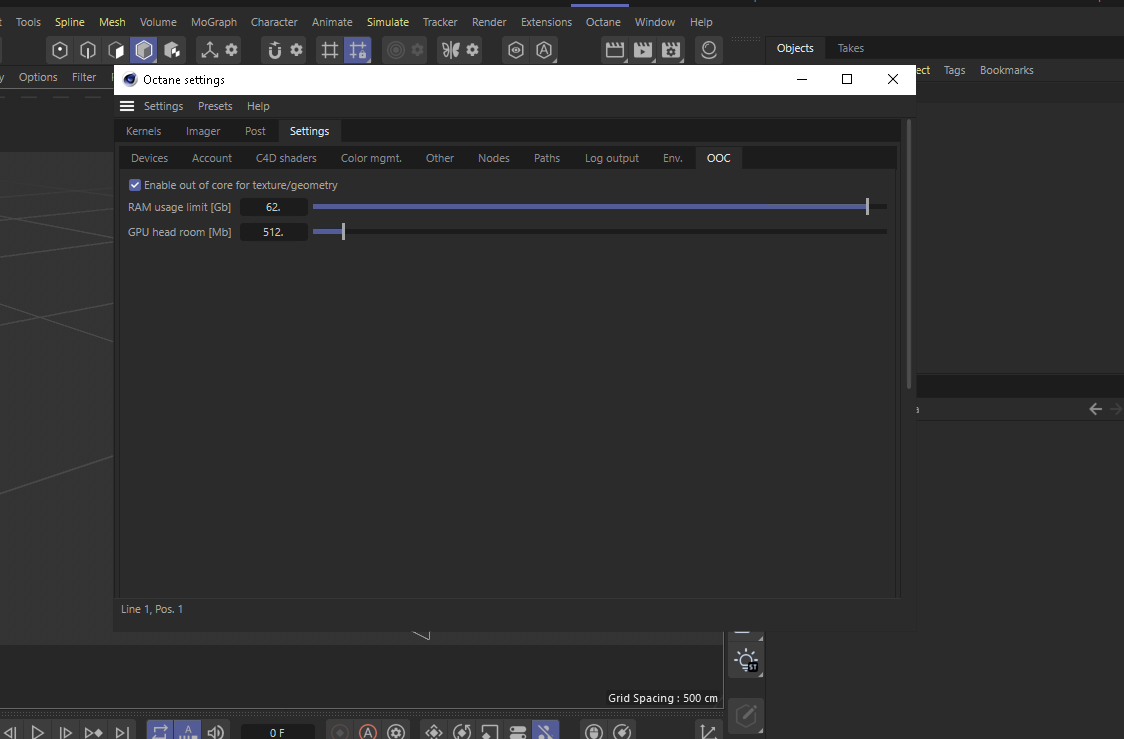Switch to the Post tab
This screenshot has width=1124, height=739.
tap(255, 131)
